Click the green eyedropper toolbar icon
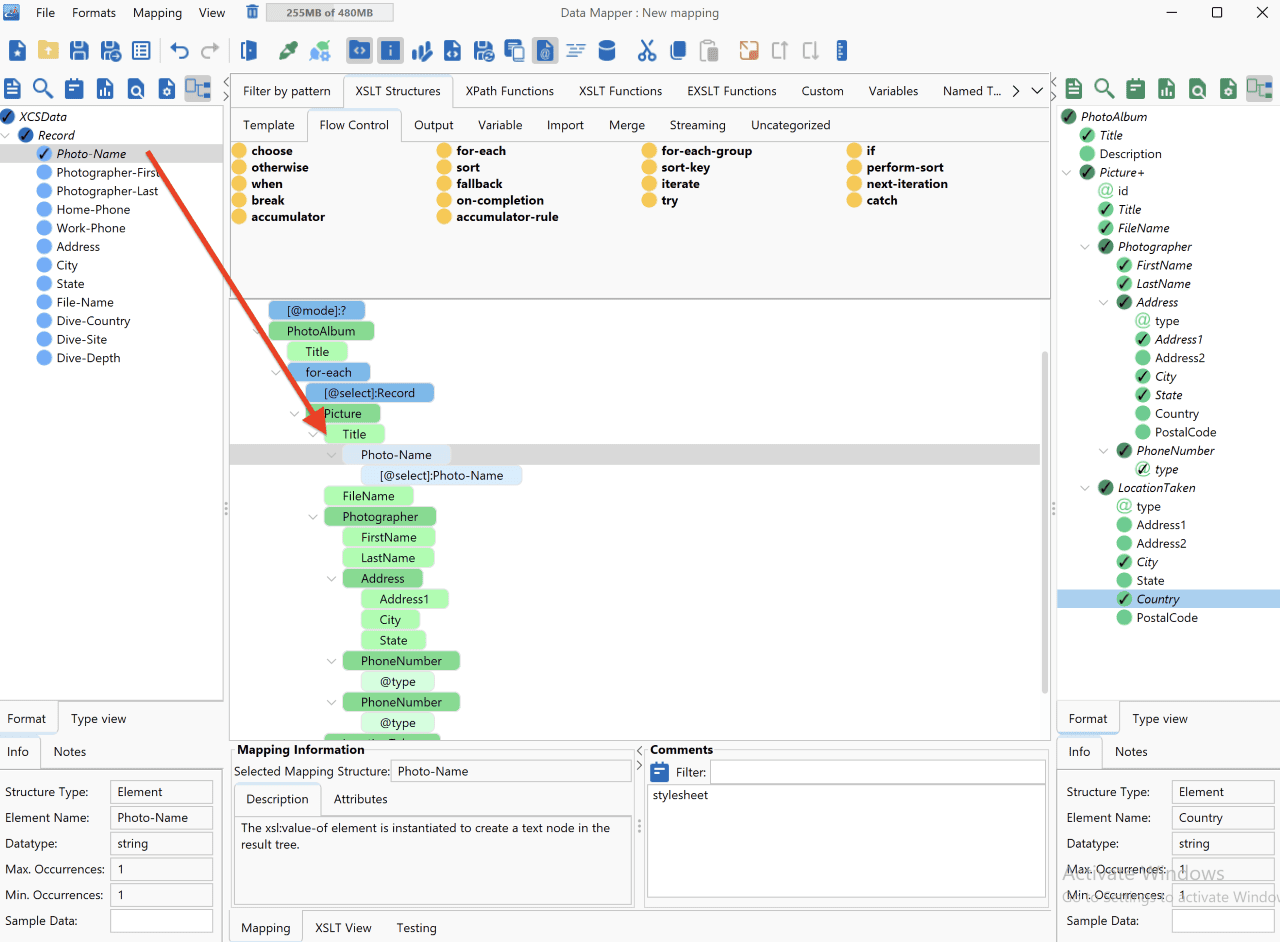 tap(288, 50)
